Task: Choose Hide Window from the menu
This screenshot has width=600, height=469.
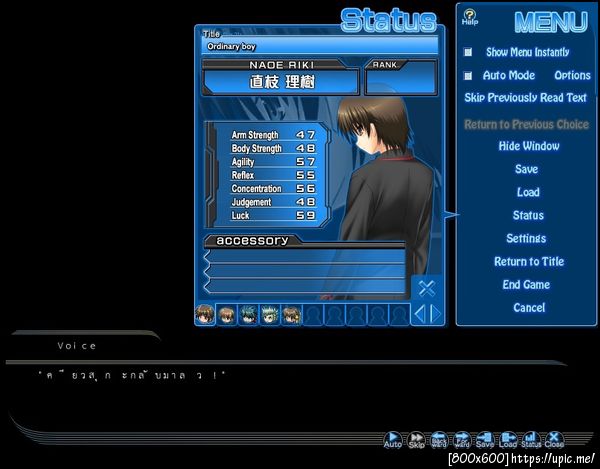Action: click(529, 146)
